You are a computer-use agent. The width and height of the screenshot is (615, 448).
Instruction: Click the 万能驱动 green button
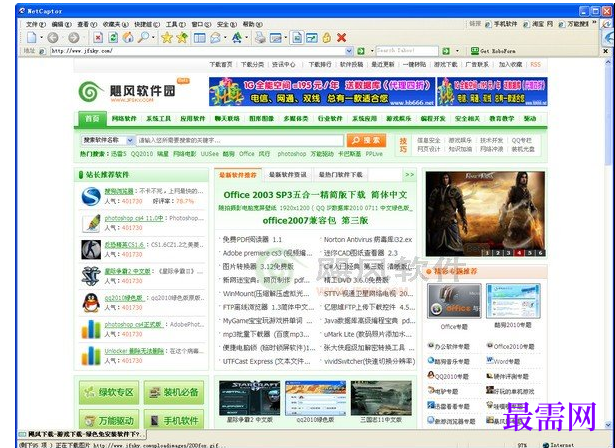pos(109,420)
